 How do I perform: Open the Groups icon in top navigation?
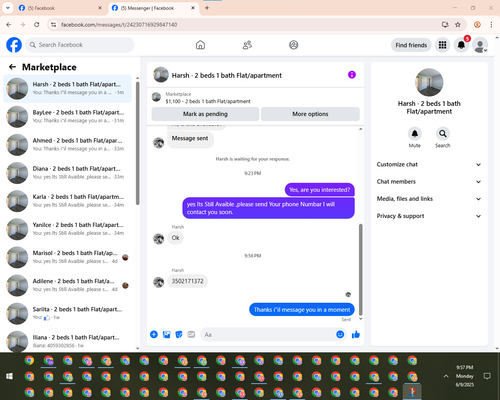(294, 45)
